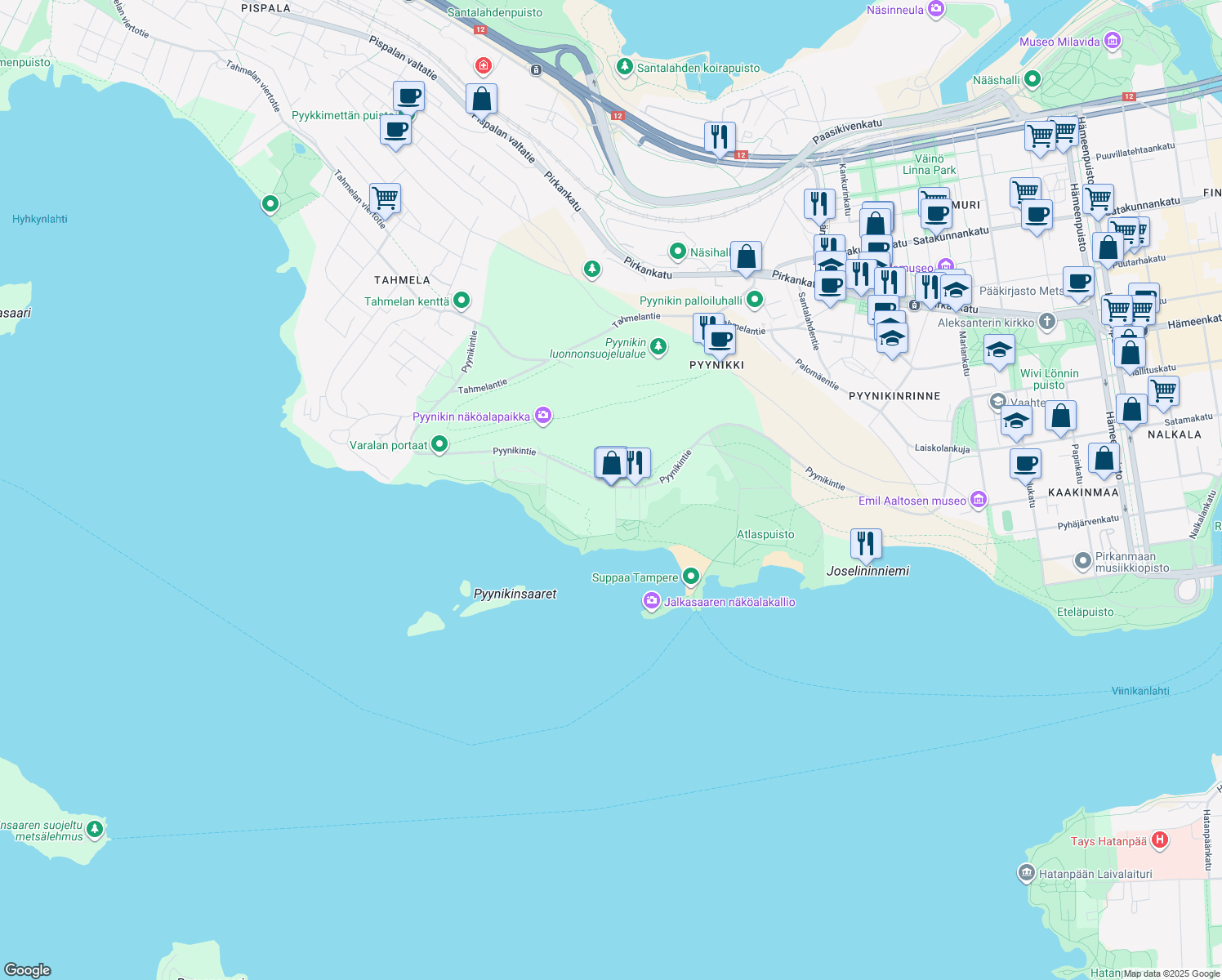Open the Suppaa Tampere location marker
The height and width of the screenshot is (980, 1222).
pyautogui.click(x=690, y=576)
